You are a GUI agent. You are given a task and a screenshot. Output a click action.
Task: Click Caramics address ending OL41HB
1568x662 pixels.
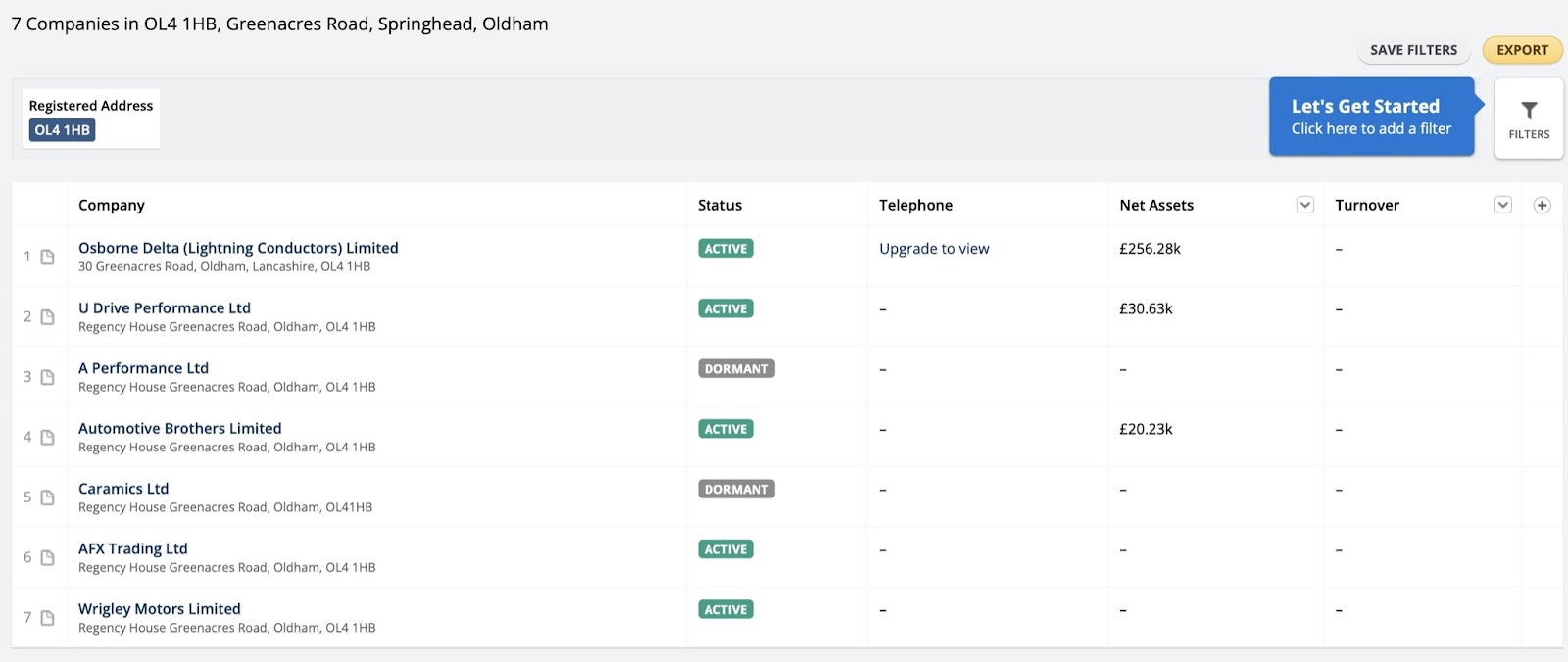pyautogui.click(x=225, y=507)
